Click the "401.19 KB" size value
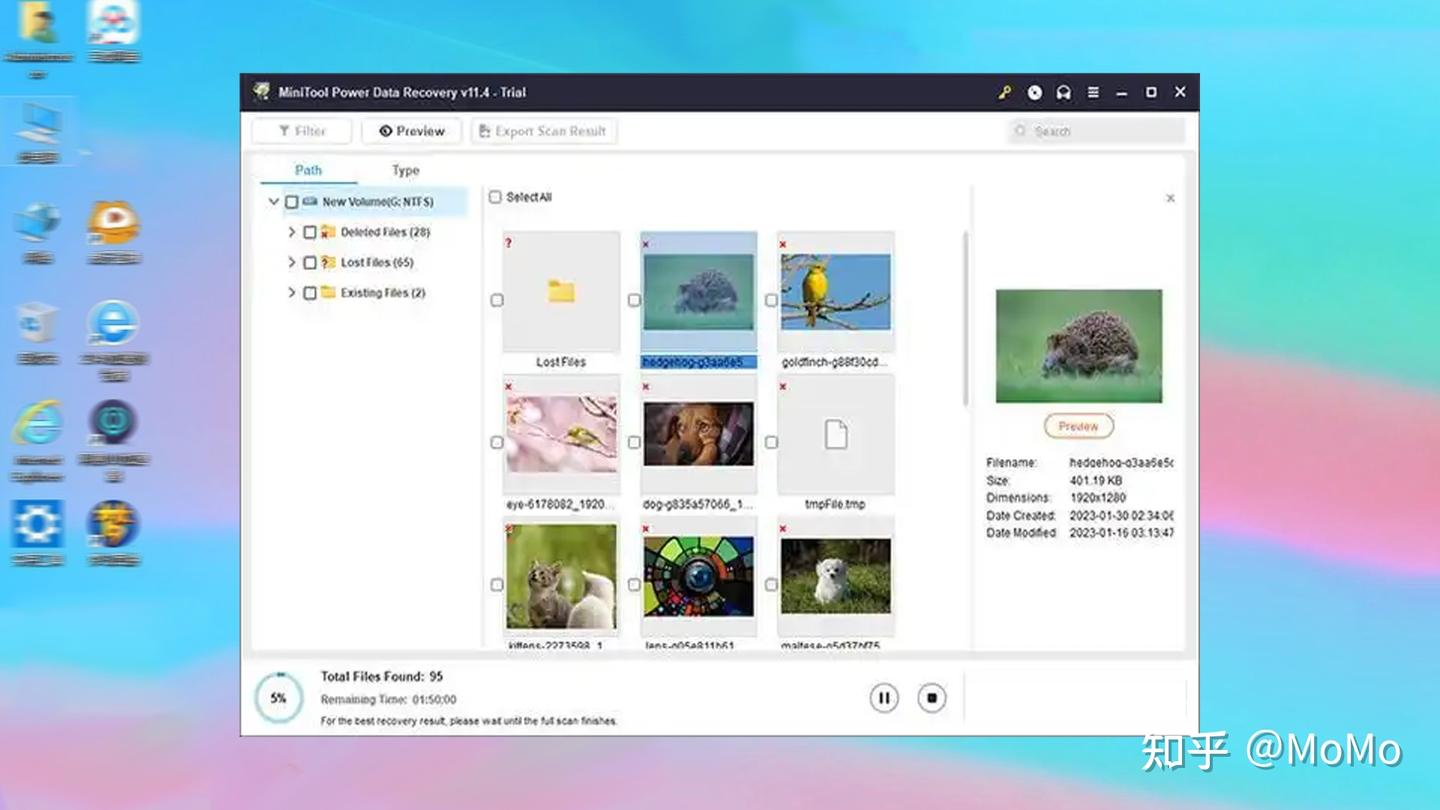The height and width of the screenshot is (810, 1440). pos(1098,481)
